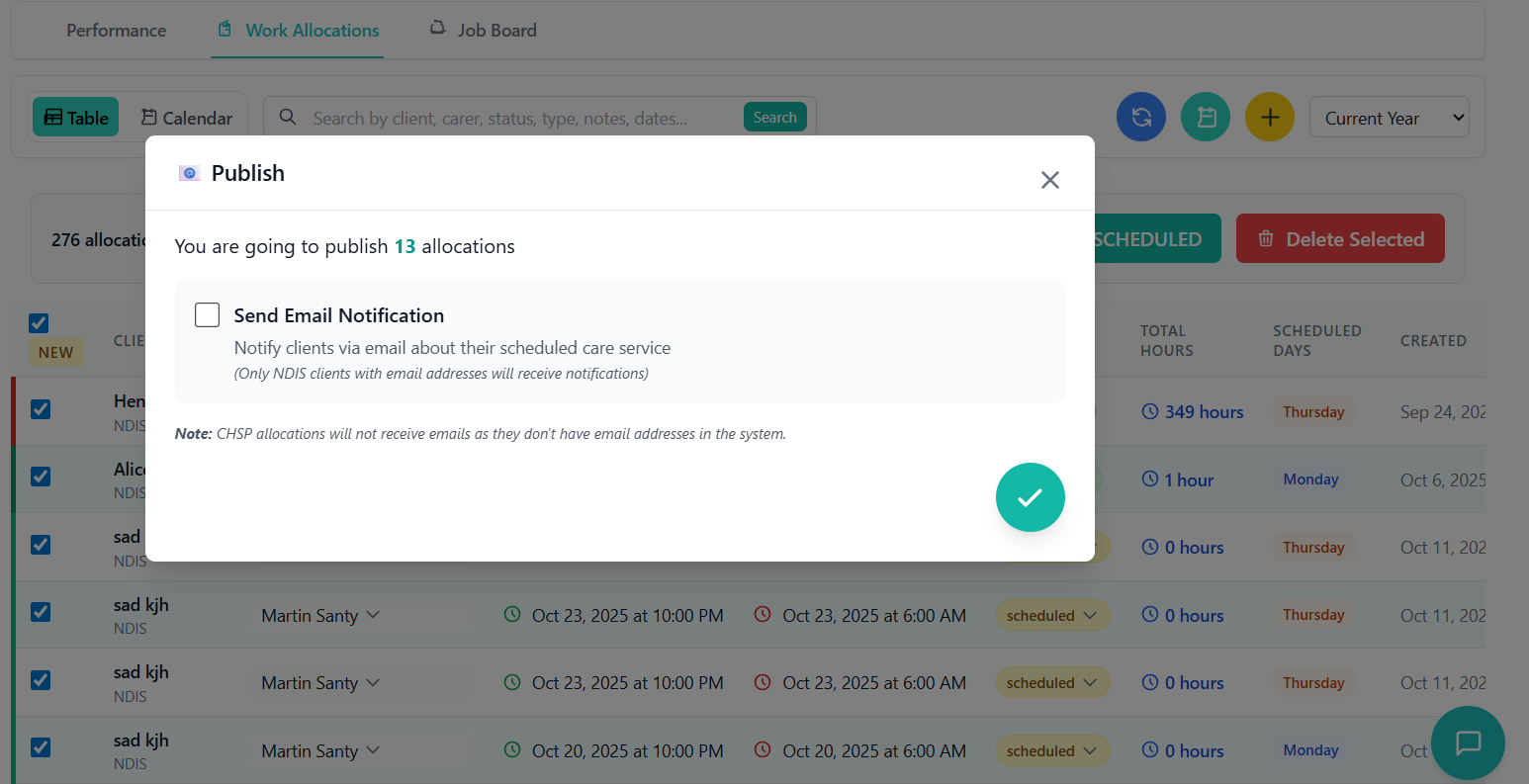Enable the Send Email Notification checkbox
The height and width of the screenshot is (784, 1529).
(x=208, y=315)
